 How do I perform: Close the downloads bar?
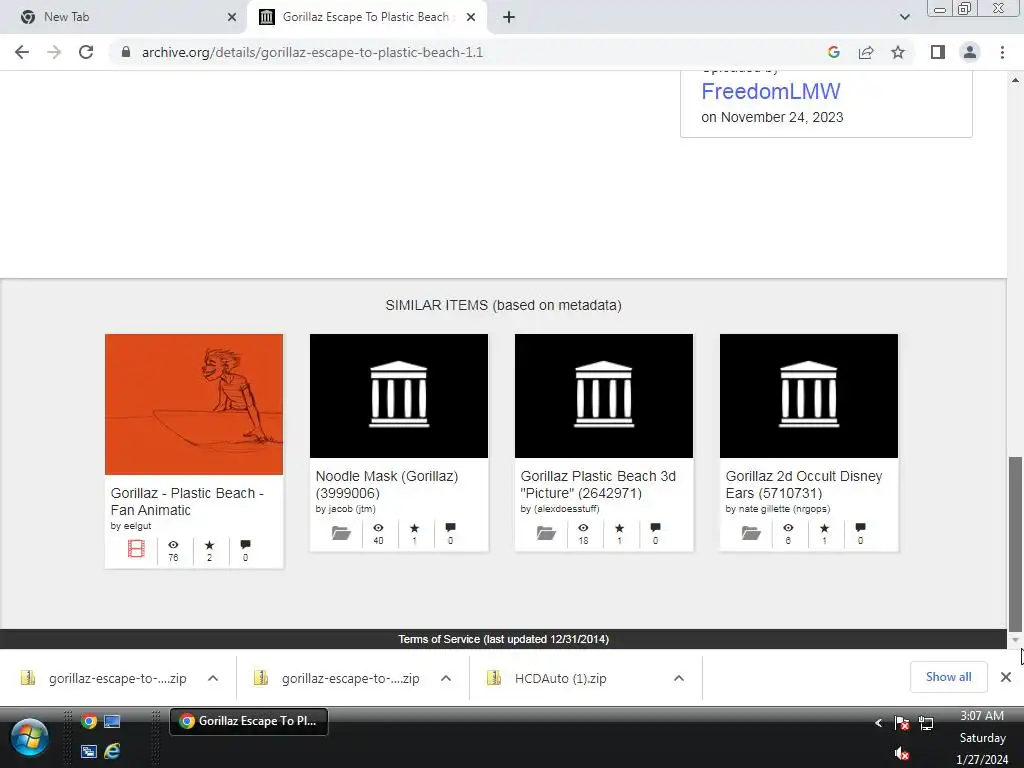[1006, 677]
